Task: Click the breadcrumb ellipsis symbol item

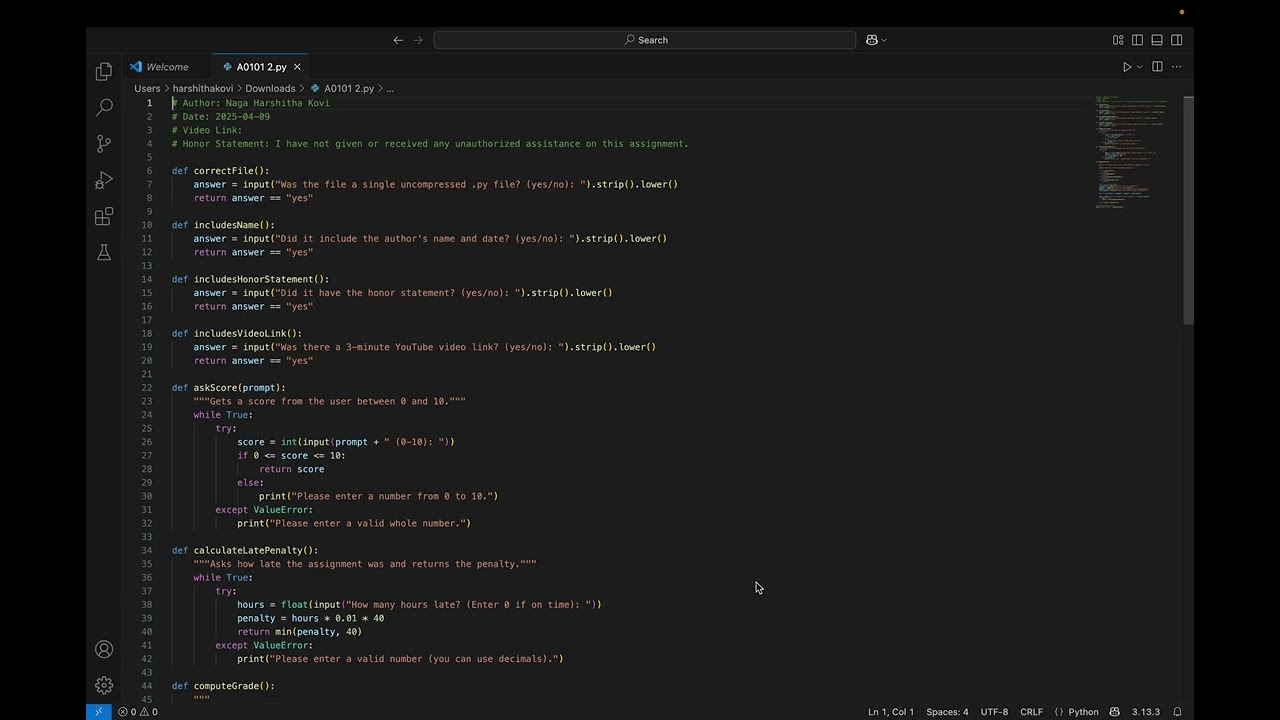Action: pyautogui.click(x=390, y=88)
